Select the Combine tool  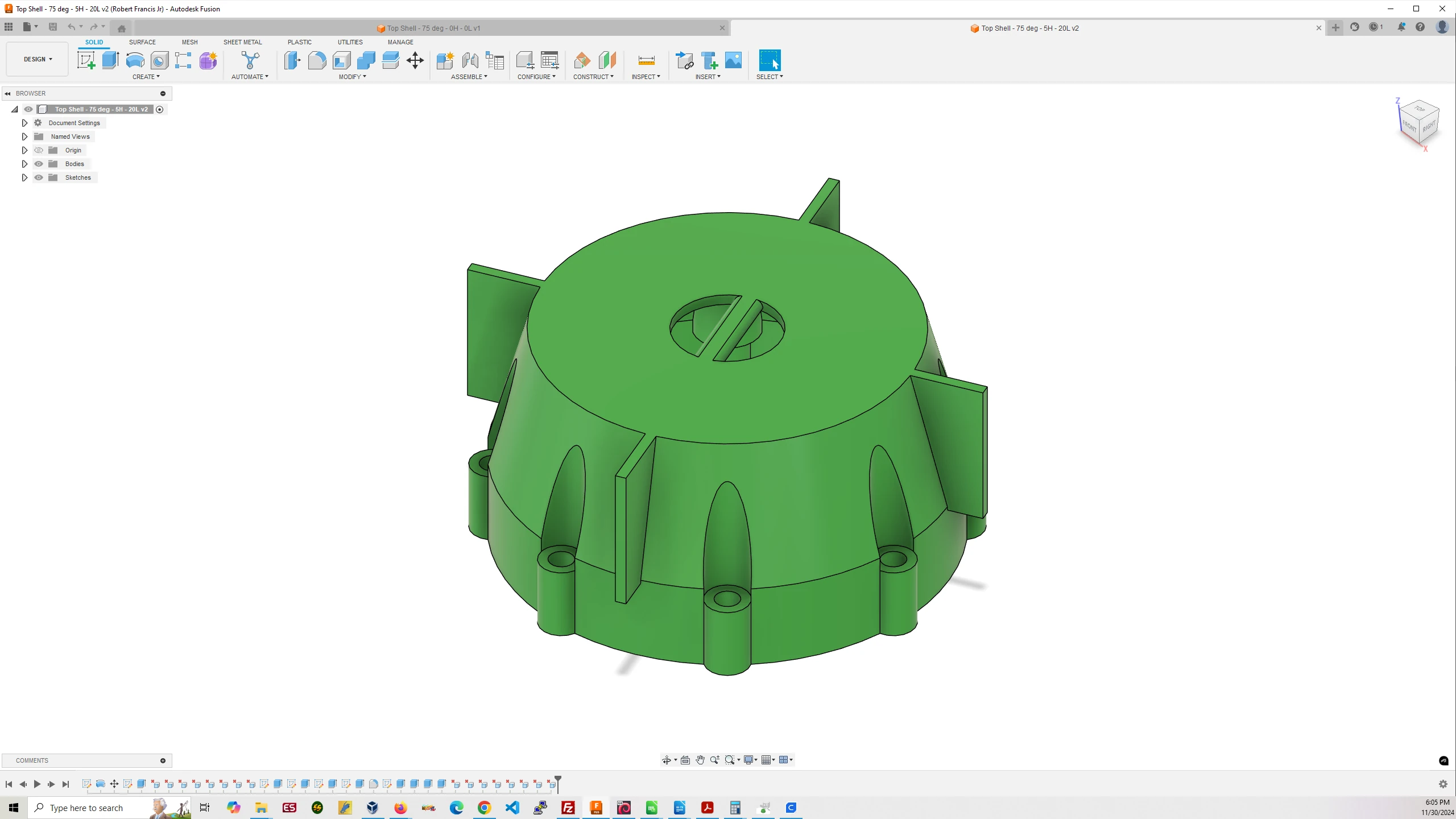point(366,60)
